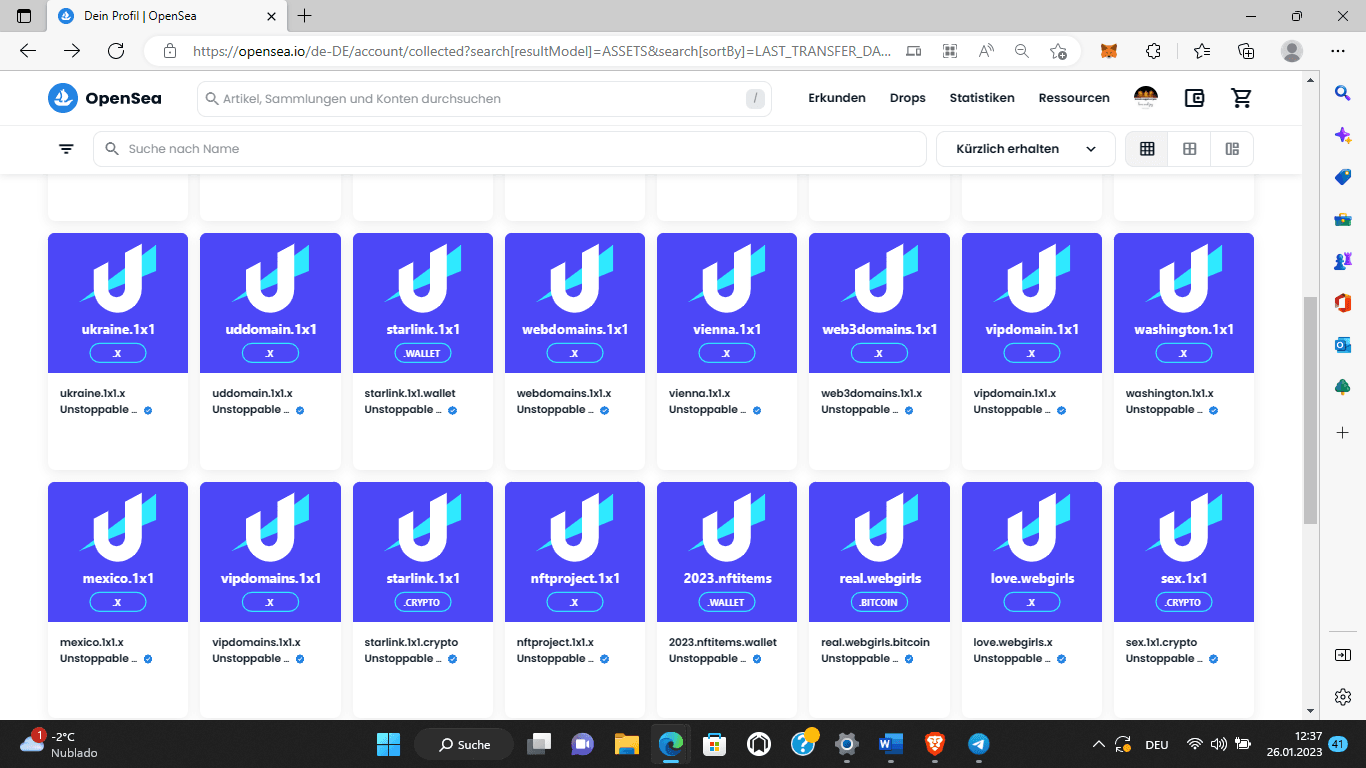The width and height of the screenshot is (1366, 768).
Task: Click the Suche nach Name field
Action: pyautogui.click(x=510, y=149)
